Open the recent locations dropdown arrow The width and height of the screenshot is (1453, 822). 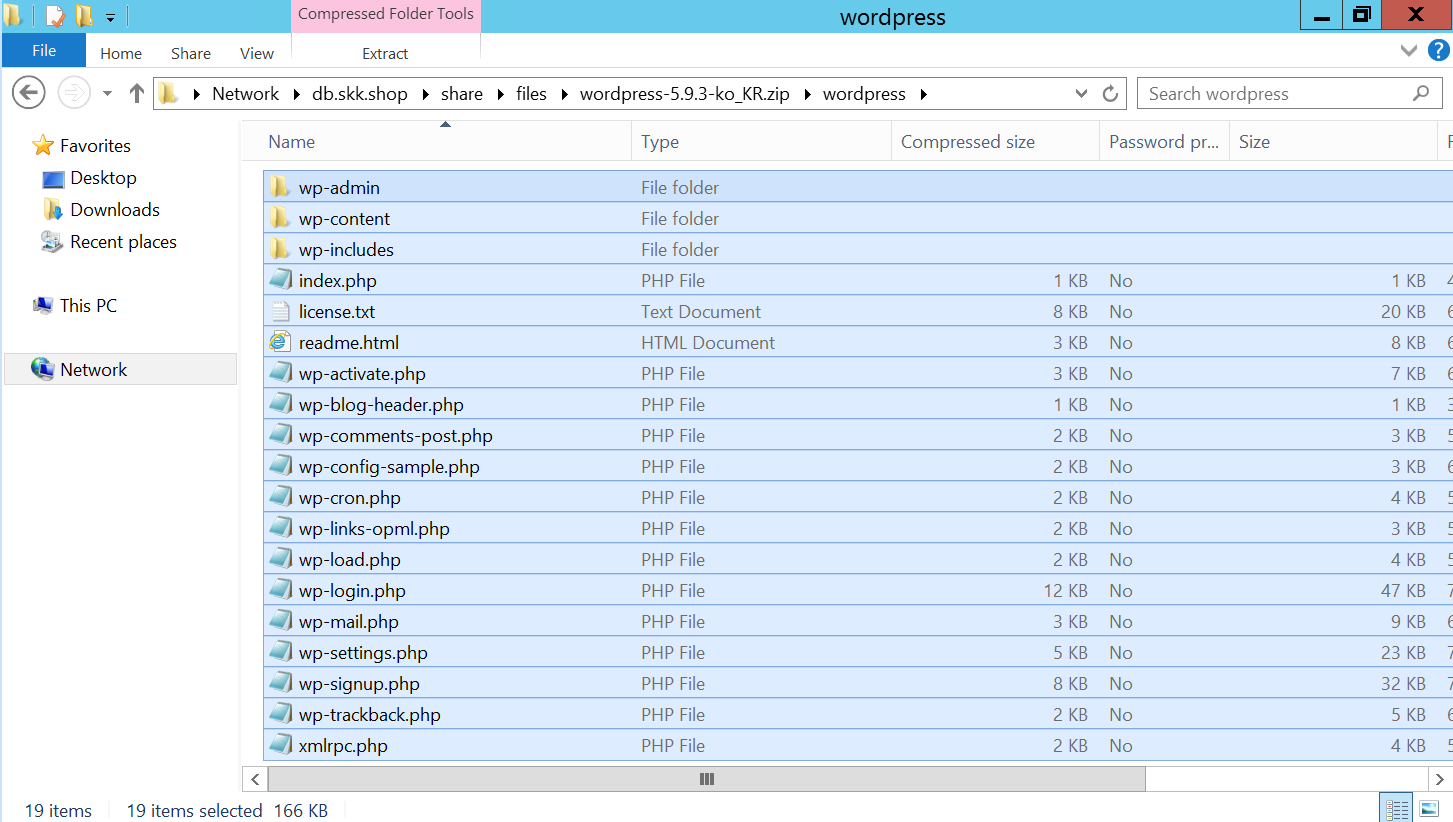[108, 94]
